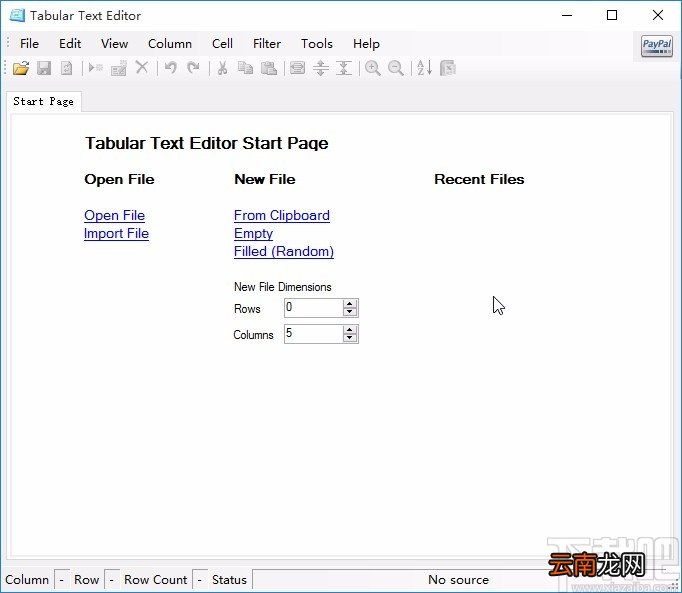Increase the Columns value with up arrow
This screenshot has height=593, width=682.
click(349, 330)
